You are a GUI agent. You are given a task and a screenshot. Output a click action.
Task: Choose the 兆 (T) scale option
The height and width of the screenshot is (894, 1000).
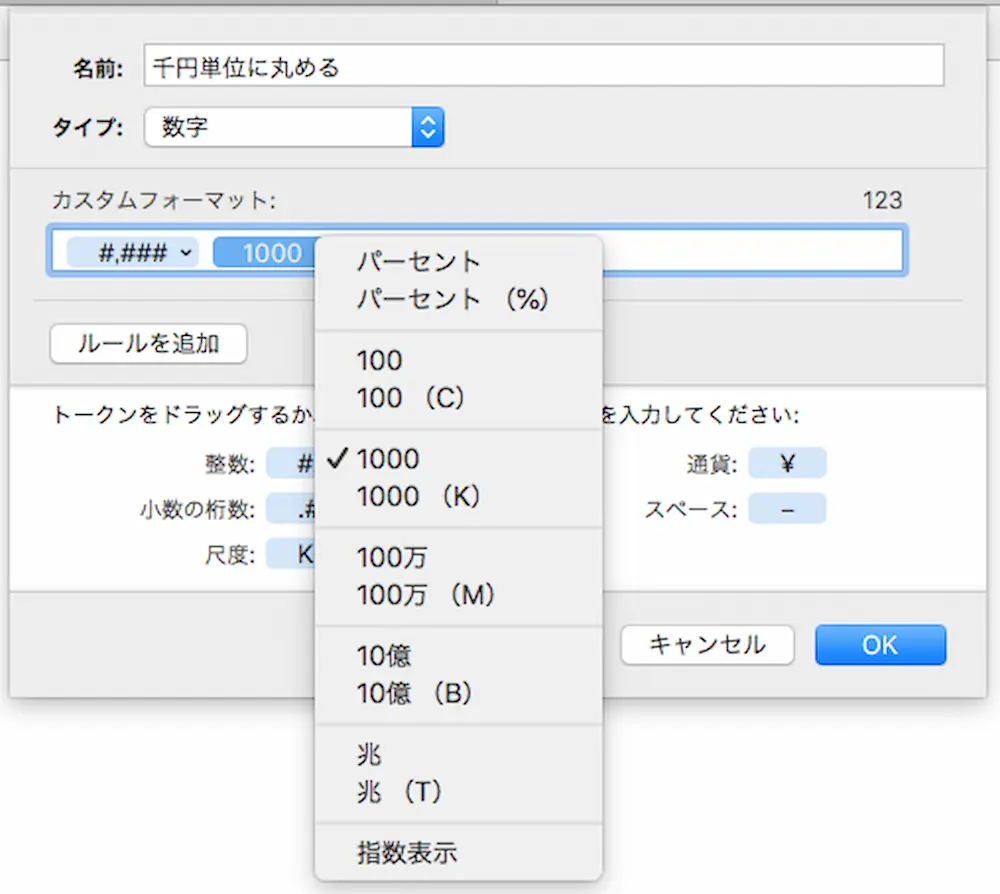point(399,792)
